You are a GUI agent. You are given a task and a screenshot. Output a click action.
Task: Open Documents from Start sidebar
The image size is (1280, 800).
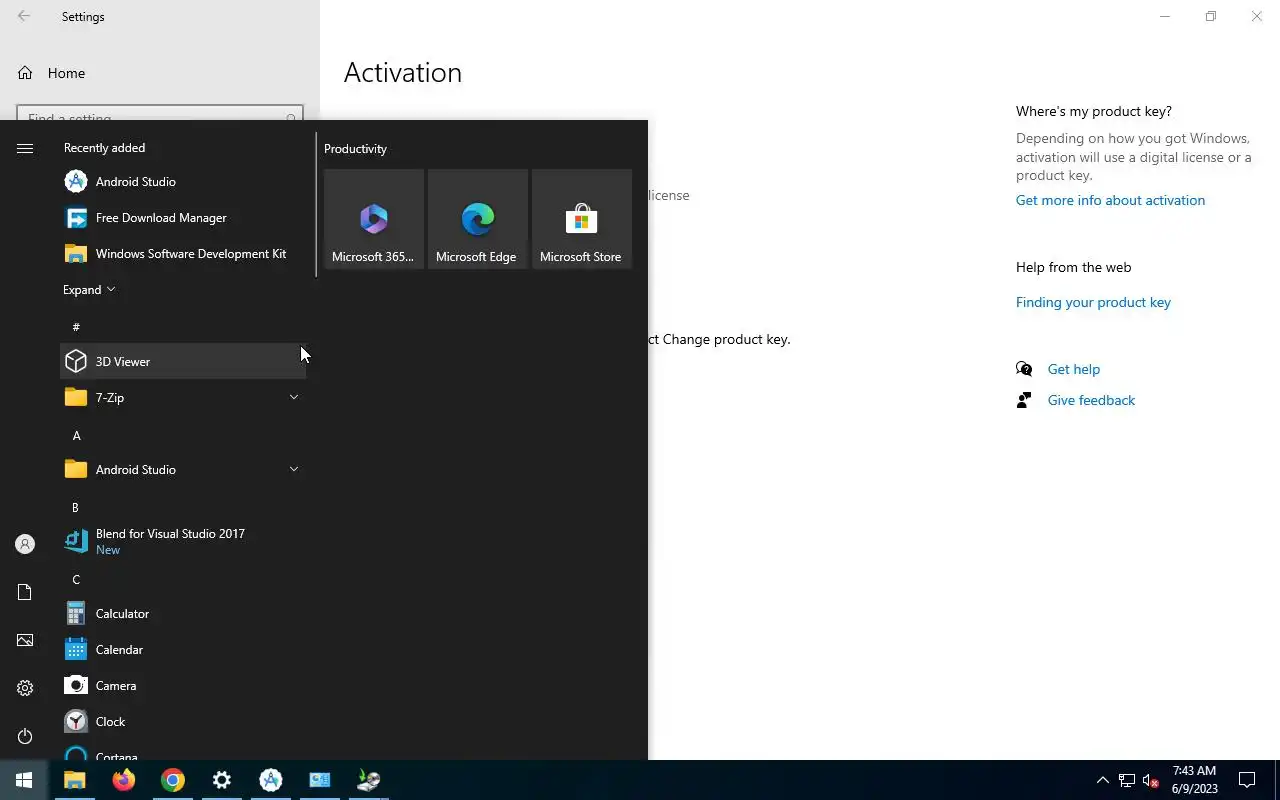(x=25, y=592)
